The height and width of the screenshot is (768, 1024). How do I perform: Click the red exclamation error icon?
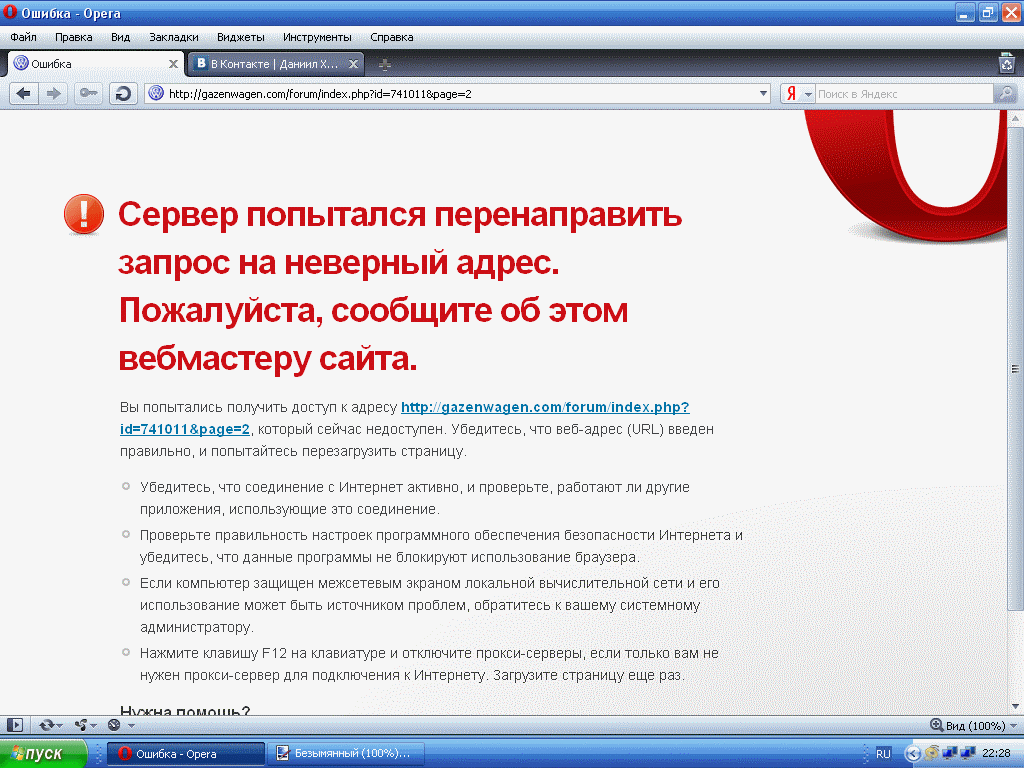click(x=84, y=214)
